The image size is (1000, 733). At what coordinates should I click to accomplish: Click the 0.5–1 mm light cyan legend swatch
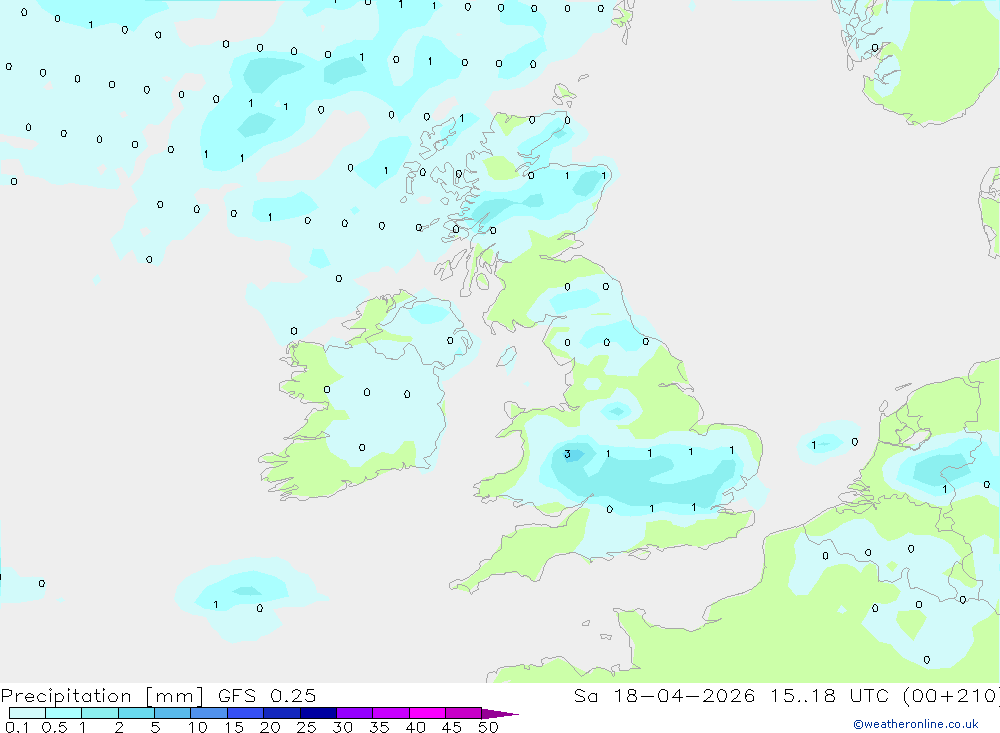tap(64, 713)
